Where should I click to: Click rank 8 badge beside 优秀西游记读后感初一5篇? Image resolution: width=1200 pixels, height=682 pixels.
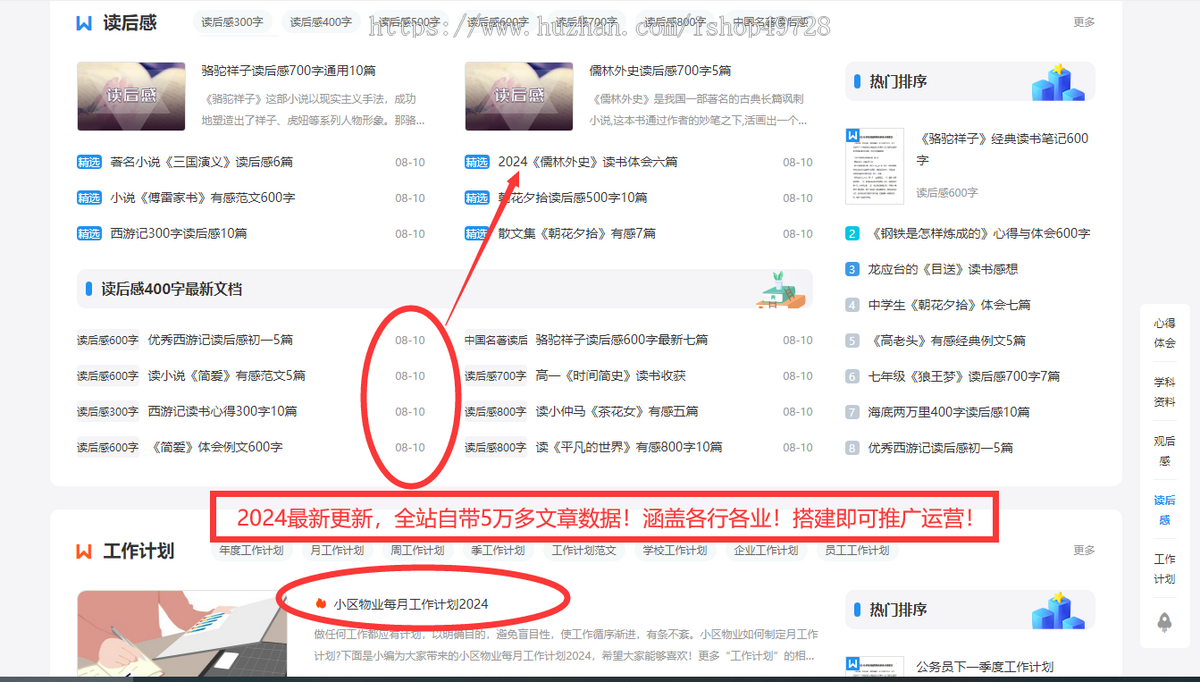pyautogui.click(x=852, y=448)
